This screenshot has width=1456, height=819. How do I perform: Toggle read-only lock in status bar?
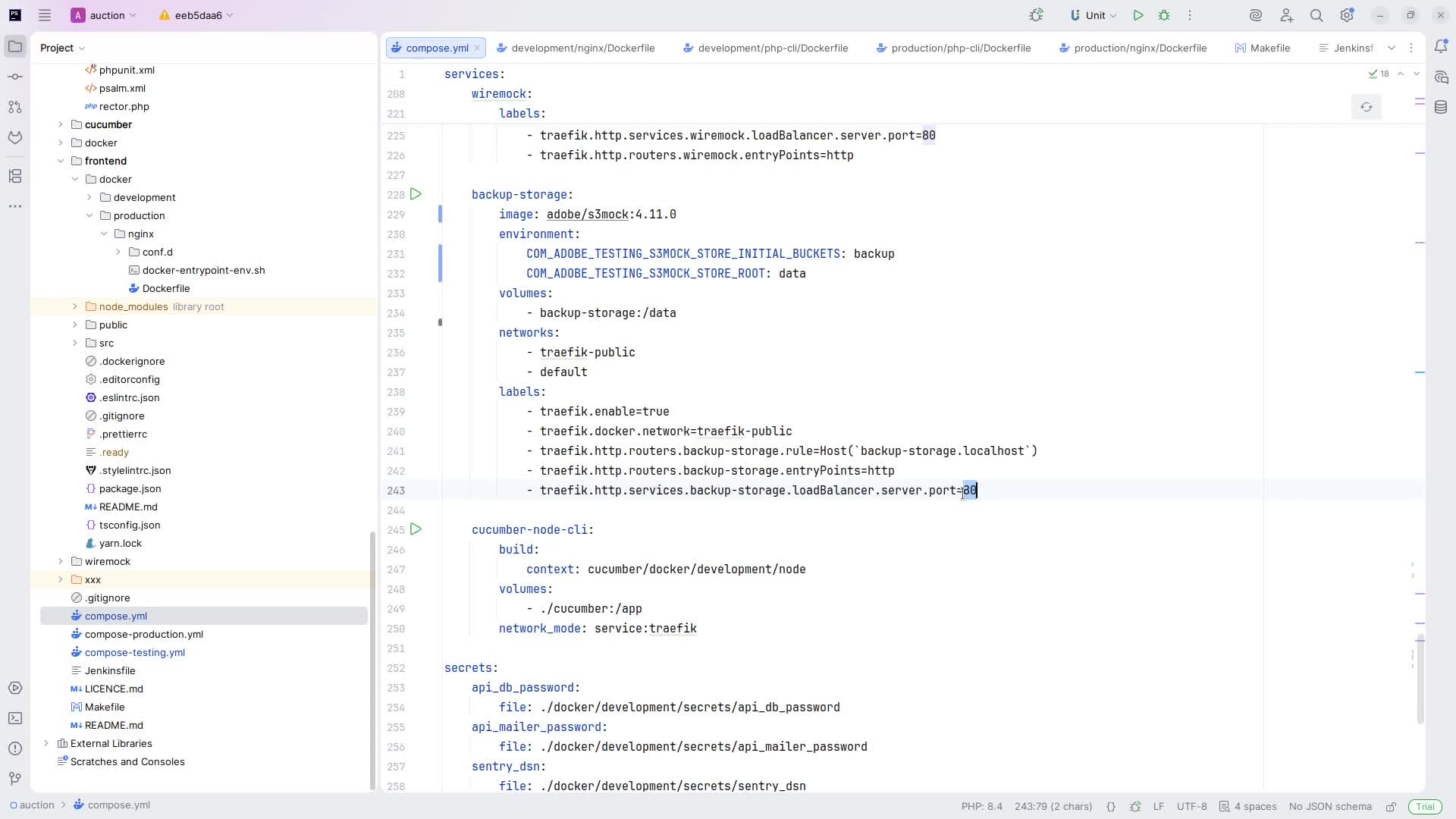point(1391,806)
